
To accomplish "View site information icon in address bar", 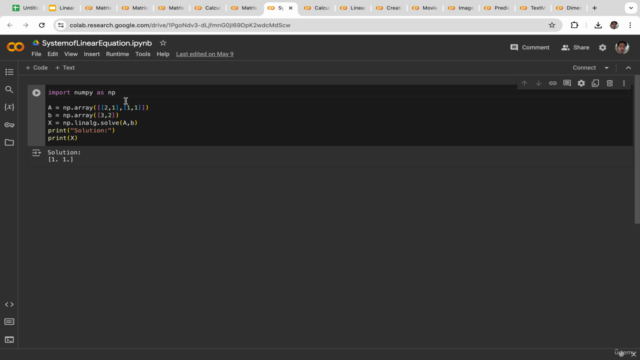I will (61, 25).
